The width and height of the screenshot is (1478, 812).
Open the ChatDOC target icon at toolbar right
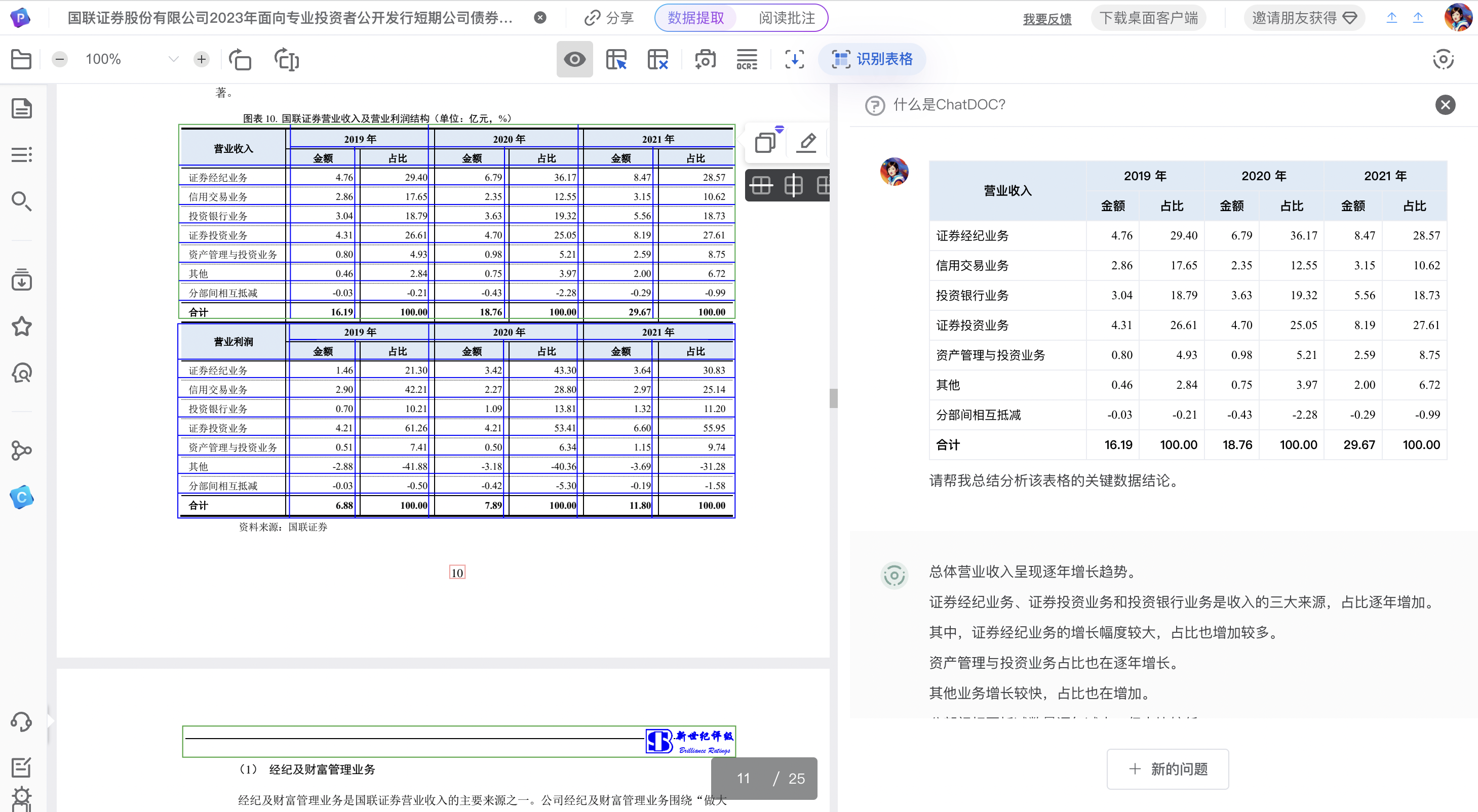[1443, 59]
